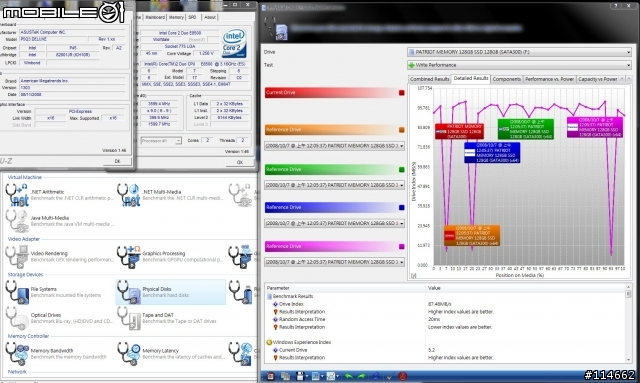Click the green Reference Drive color swatch
Screen dimensions: 640x383
coord(402,169)
